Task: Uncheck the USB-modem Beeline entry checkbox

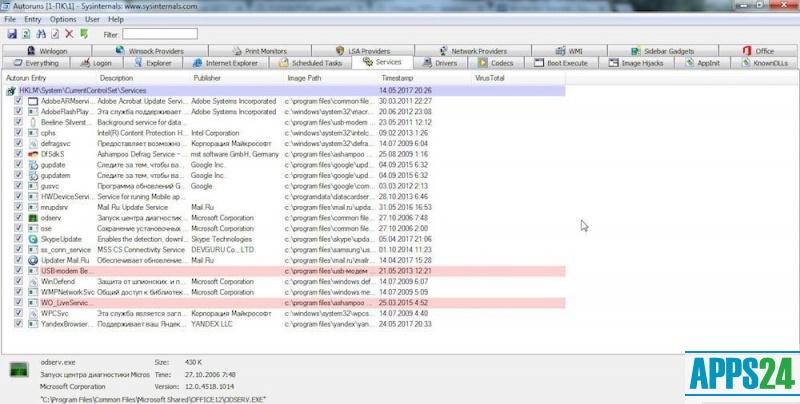Action: [x=19, y=271]
